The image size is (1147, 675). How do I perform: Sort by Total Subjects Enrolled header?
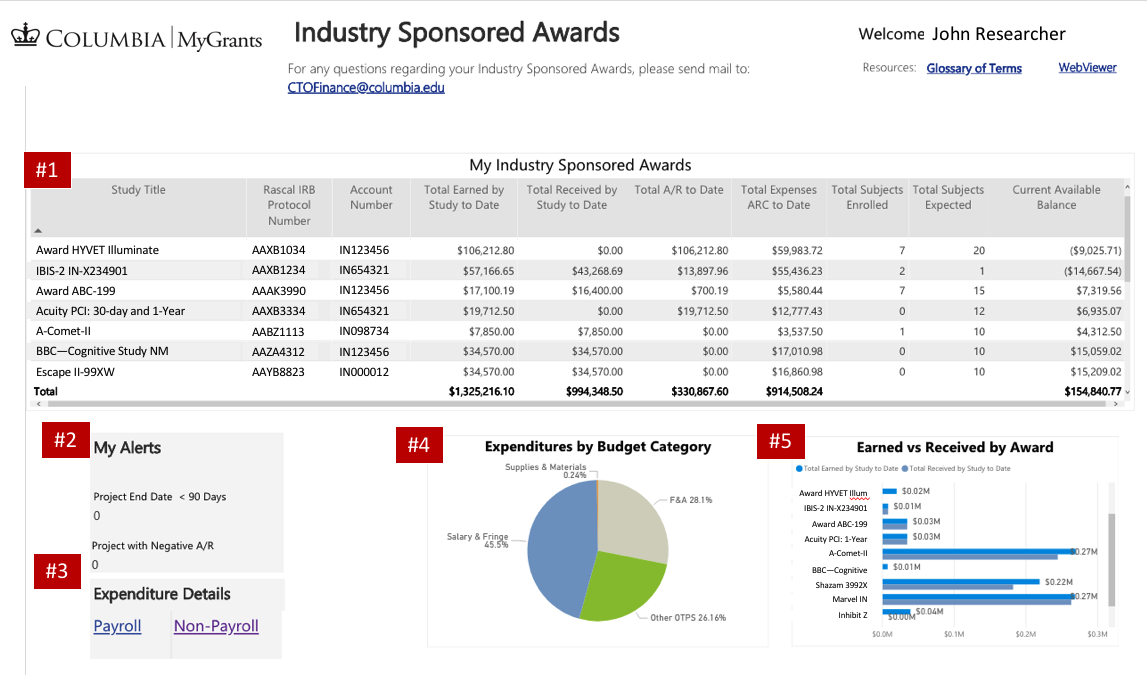(x=867, y=197)
